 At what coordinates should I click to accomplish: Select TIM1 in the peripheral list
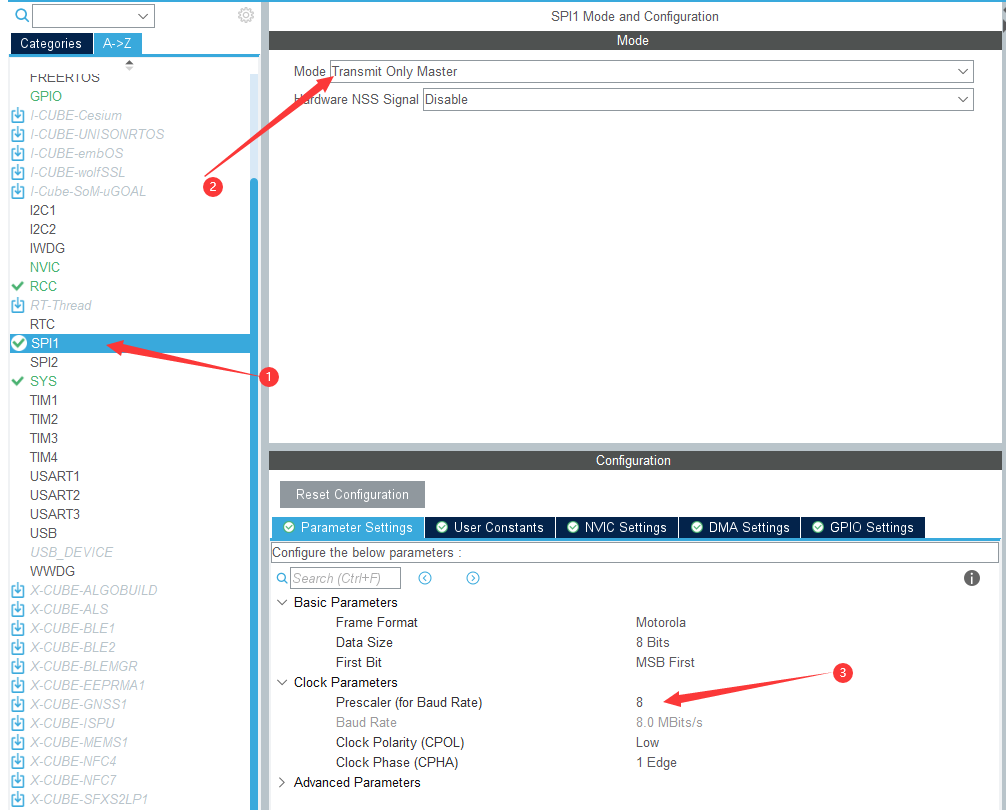tap(44, 400)
